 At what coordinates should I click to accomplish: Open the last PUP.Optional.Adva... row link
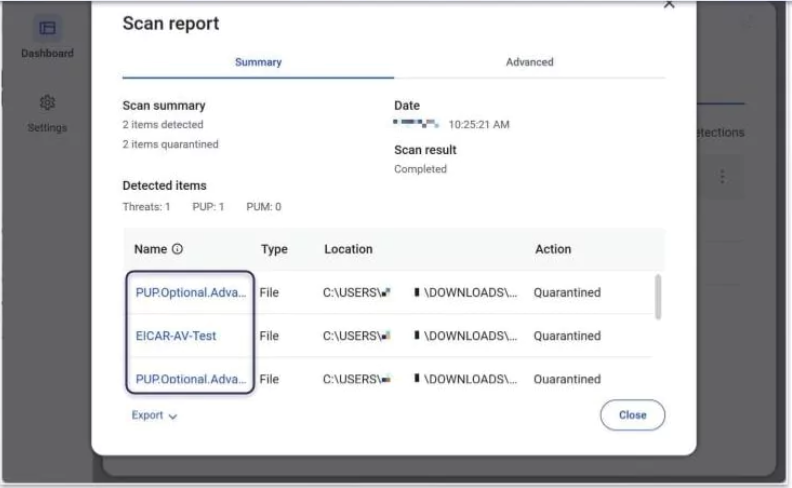(x=190, y=379)
